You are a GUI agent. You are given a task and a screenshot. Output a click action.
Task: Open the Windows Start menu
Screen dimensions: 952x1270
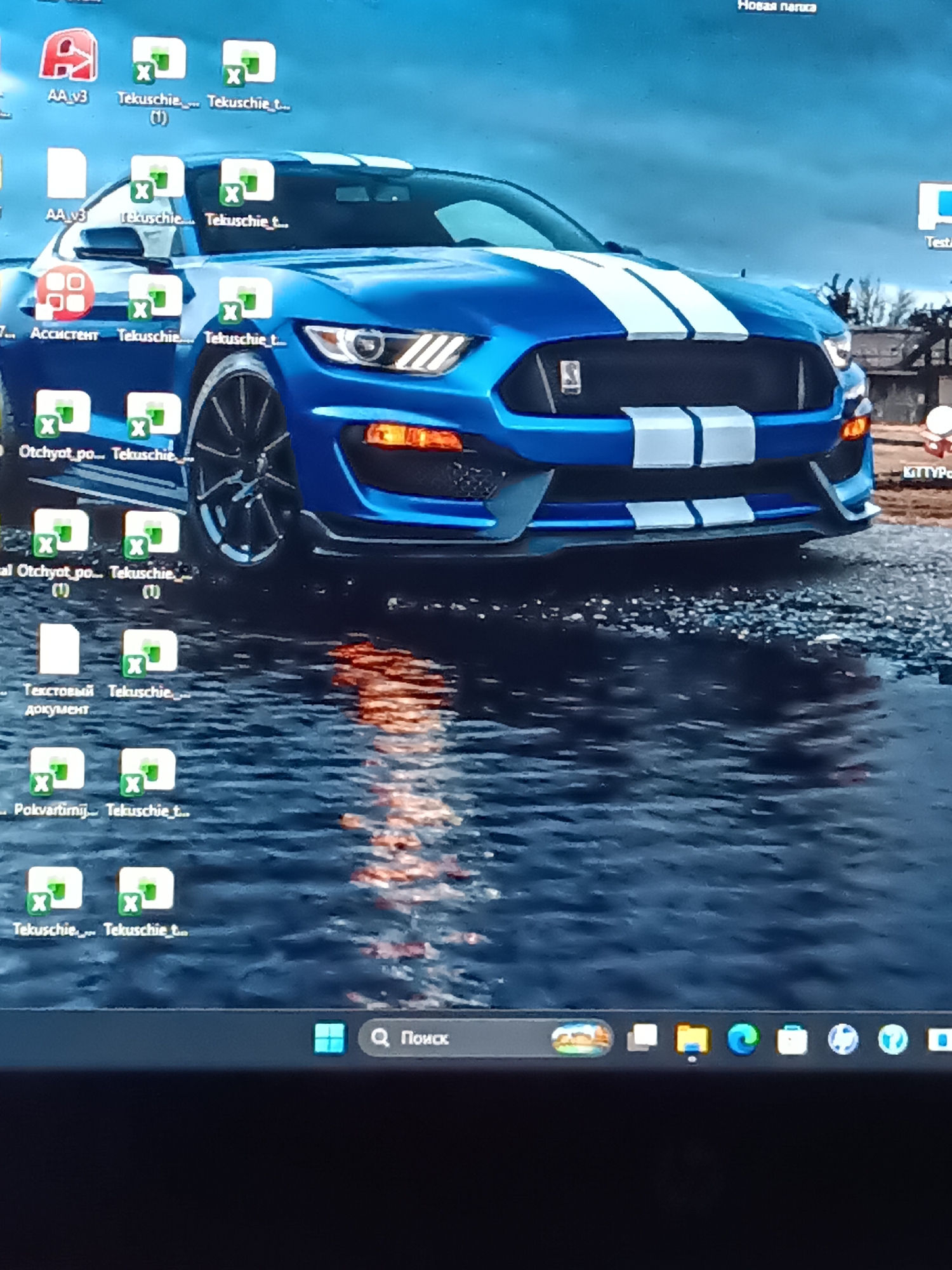click(329, 1038)
